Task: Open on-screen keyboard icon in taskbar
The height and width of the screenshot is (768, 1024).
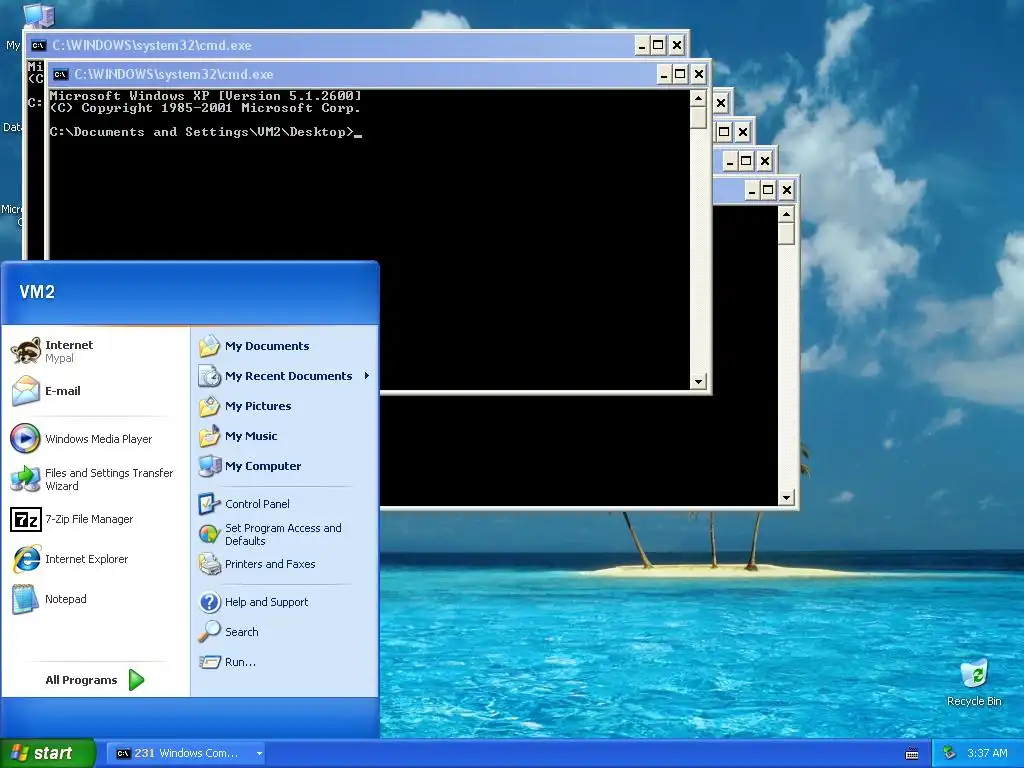Action: point(912,754)
